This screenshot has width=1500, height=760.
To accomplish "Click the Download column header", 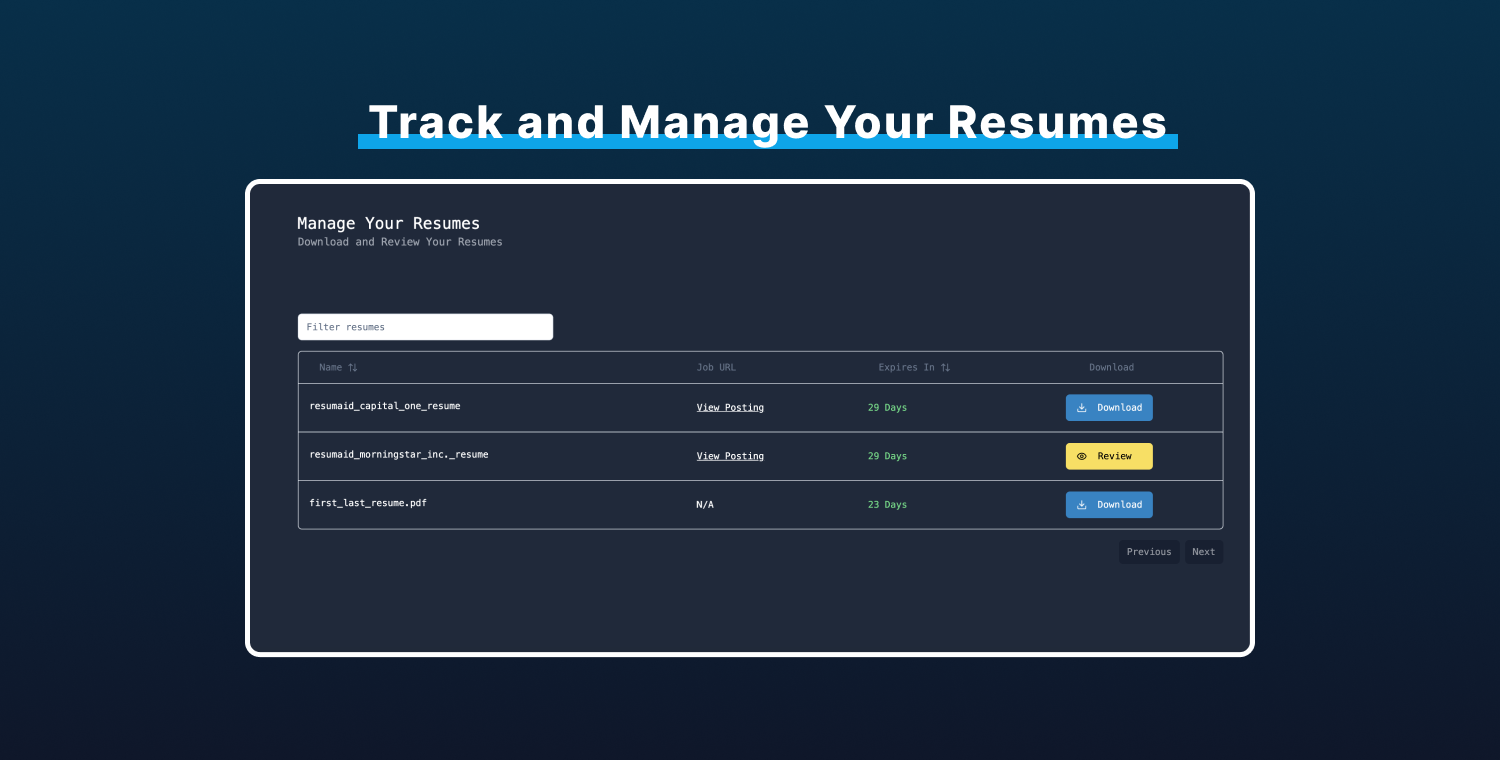I will click(x=1111, y=368).
